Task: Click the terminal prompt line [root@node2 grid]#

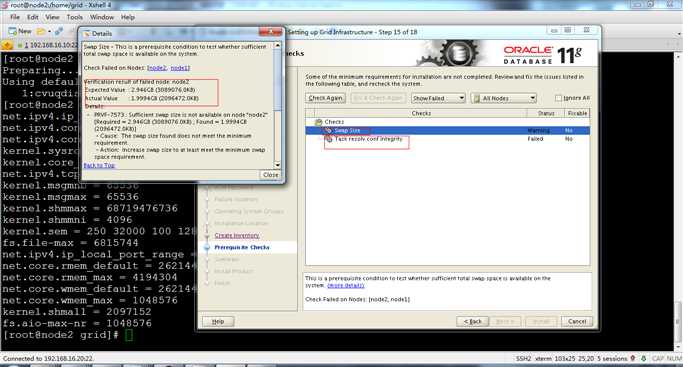Action: (61, 335)
